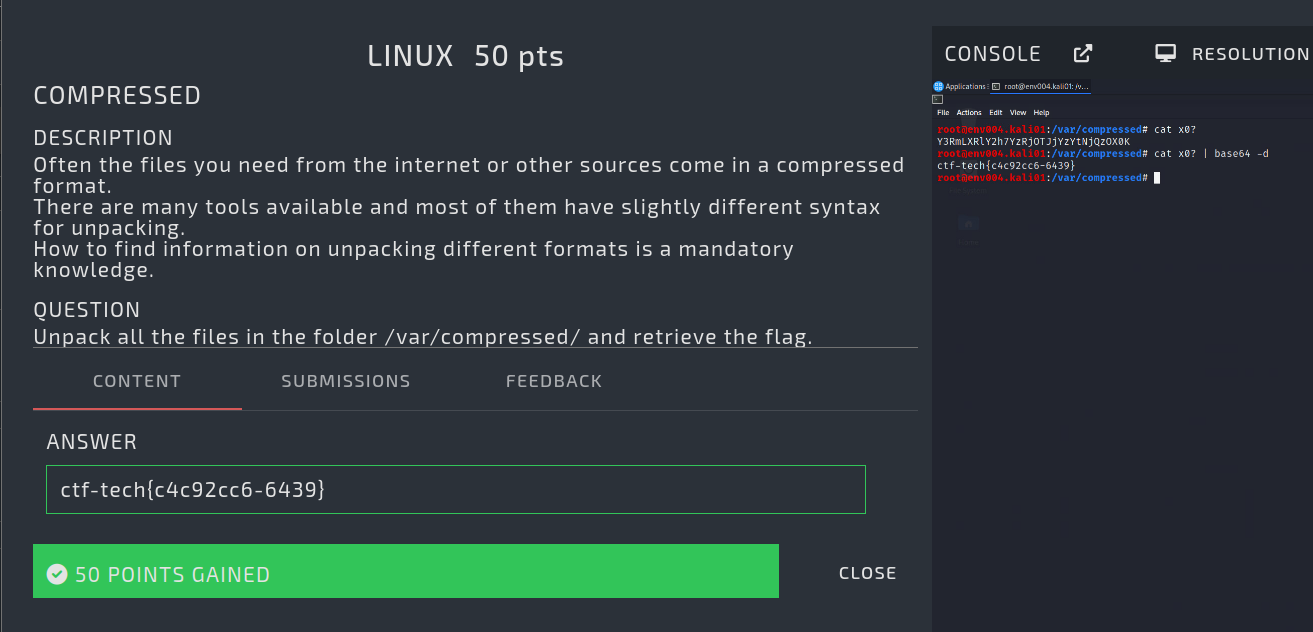Click the monitor Resolution icon

[1165, 54]
